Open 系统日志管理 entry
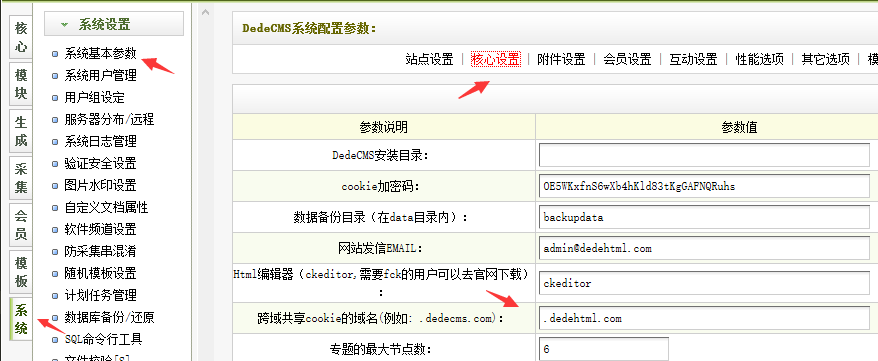Viewport: 878px width, 361px height. pos(100,142)
